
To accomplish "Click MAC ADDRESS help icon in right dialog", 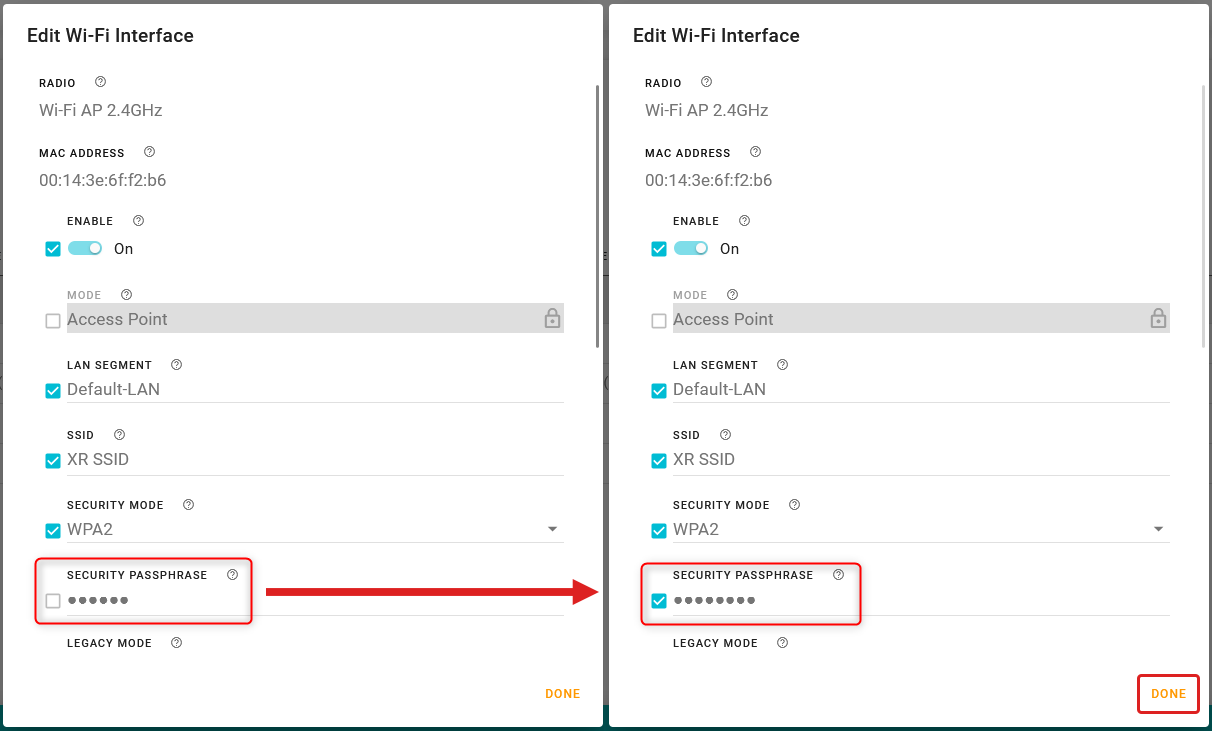I will click(x=755, y=152).
